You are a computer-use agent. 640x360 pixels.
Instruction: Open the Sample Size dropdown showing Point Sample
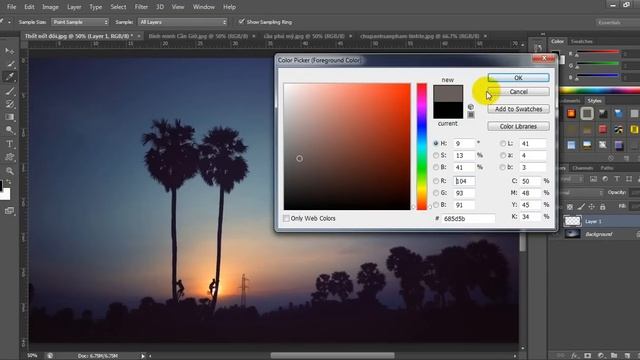[80, 22]
